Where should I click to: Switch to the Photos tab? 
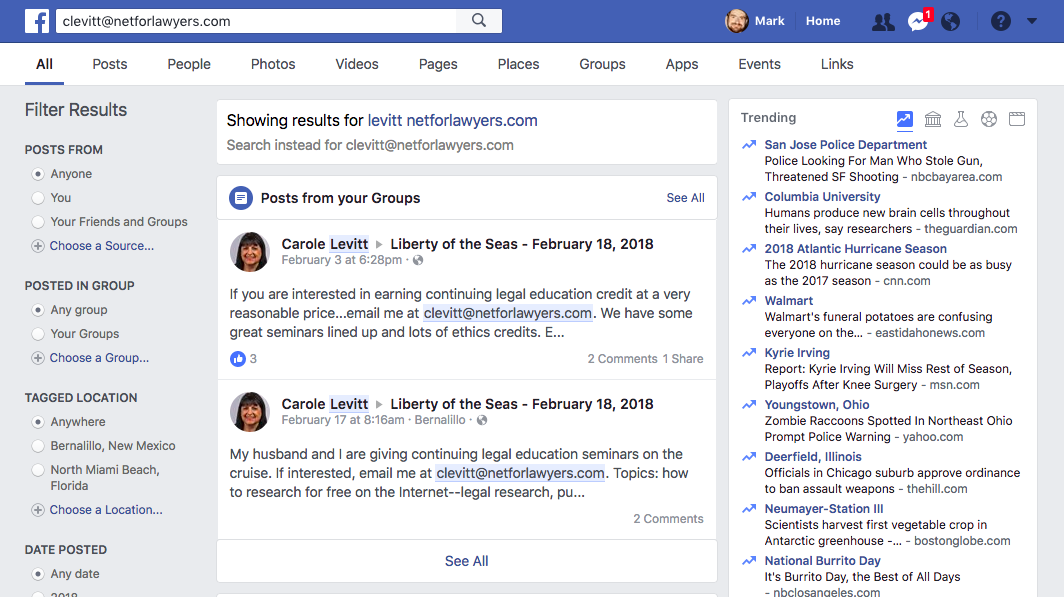pos(273,64)
